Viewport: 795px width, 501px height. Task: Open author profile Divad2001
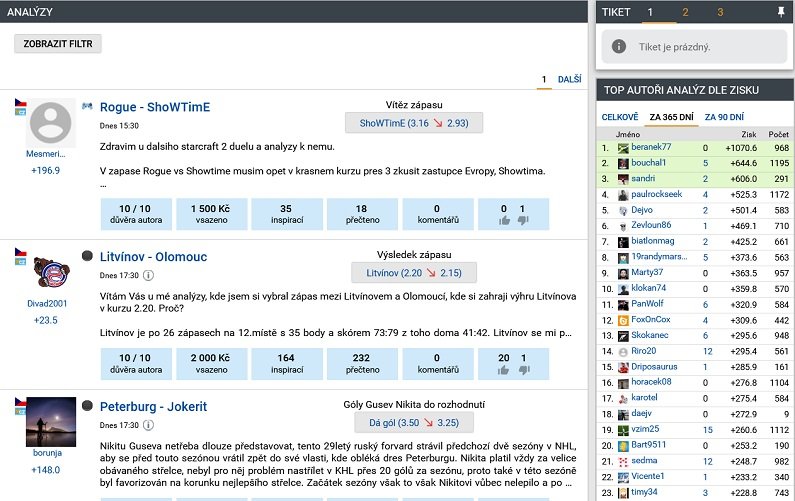coord(47,303)
